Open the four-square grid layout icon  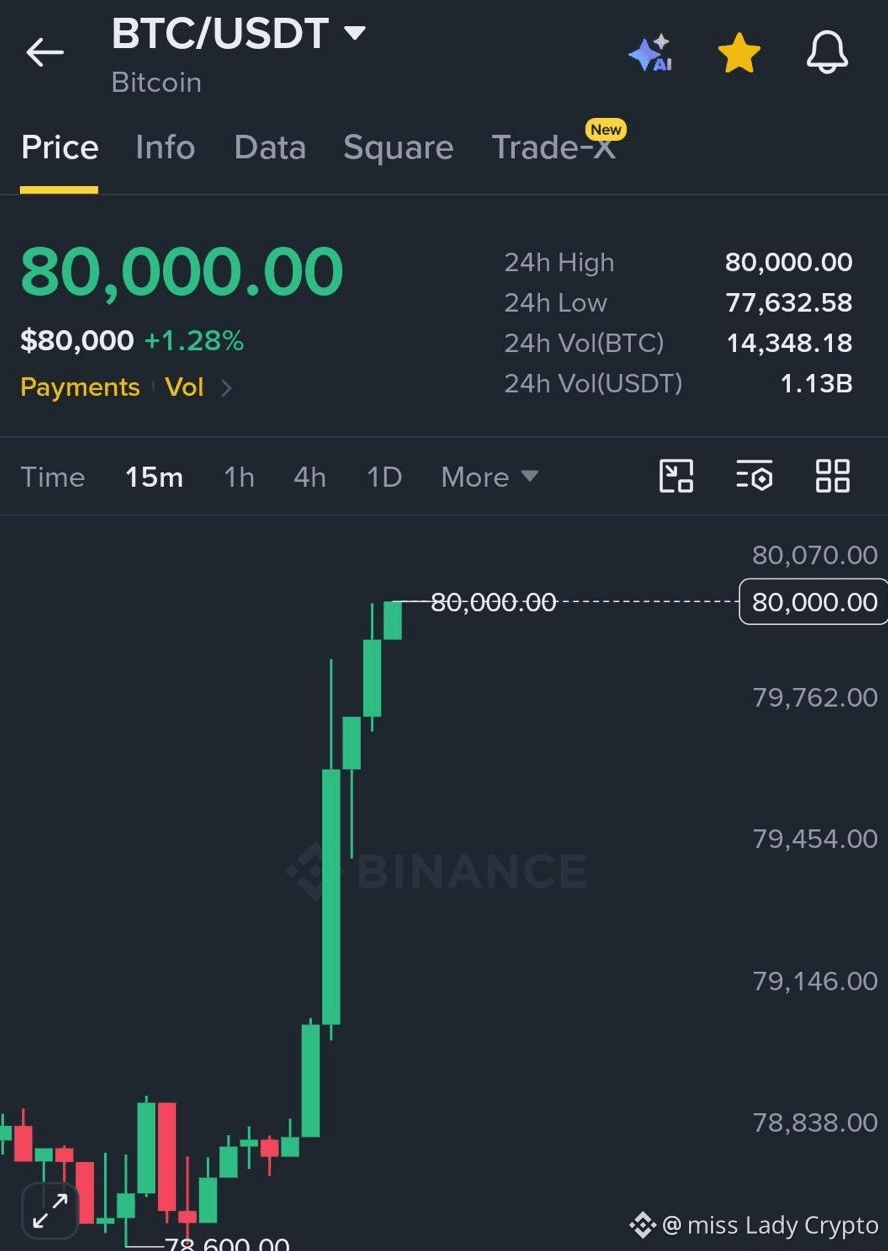click(x=832, y=476)
